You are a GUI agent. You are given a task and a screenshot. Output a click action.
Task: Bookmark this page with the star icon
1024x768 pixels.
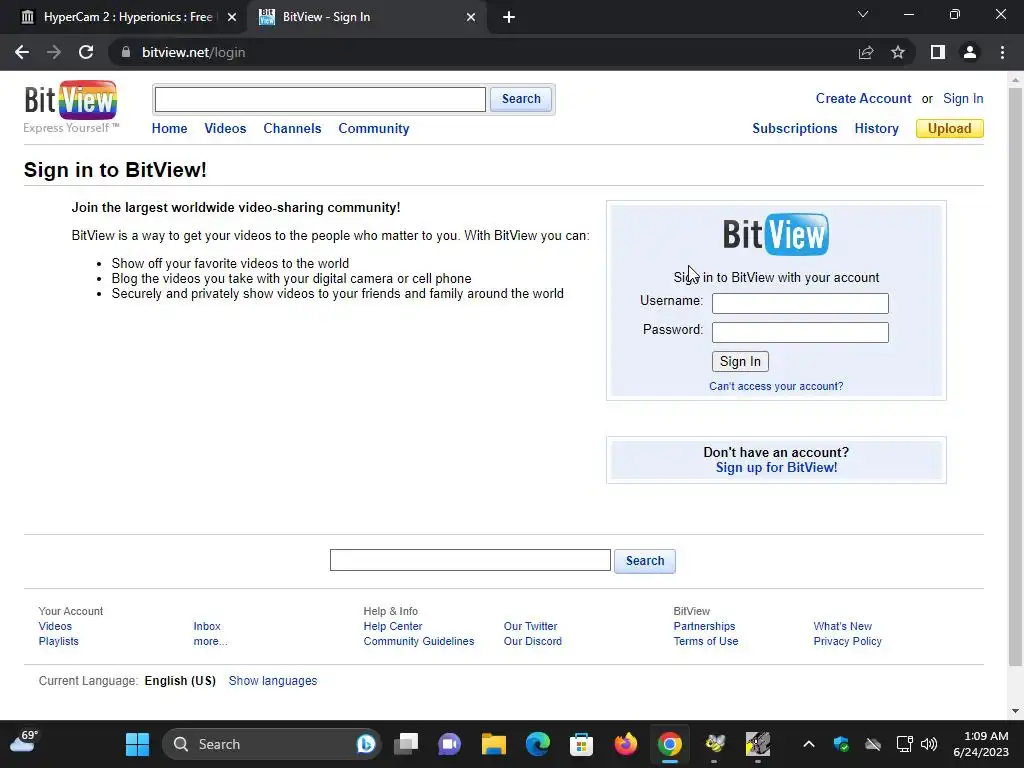coord(898,52)
